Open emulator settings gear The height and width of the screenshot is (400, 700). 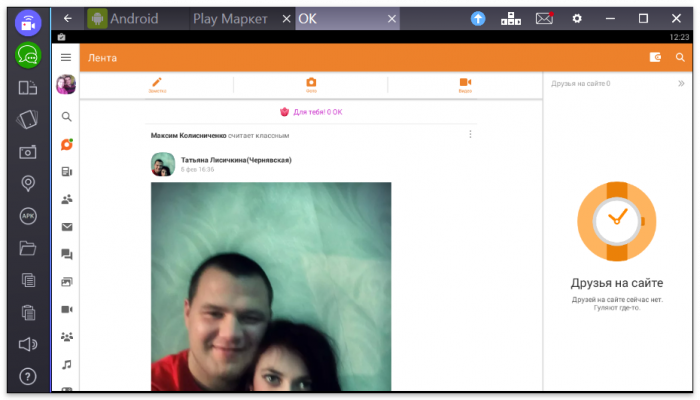click(576, 18)
